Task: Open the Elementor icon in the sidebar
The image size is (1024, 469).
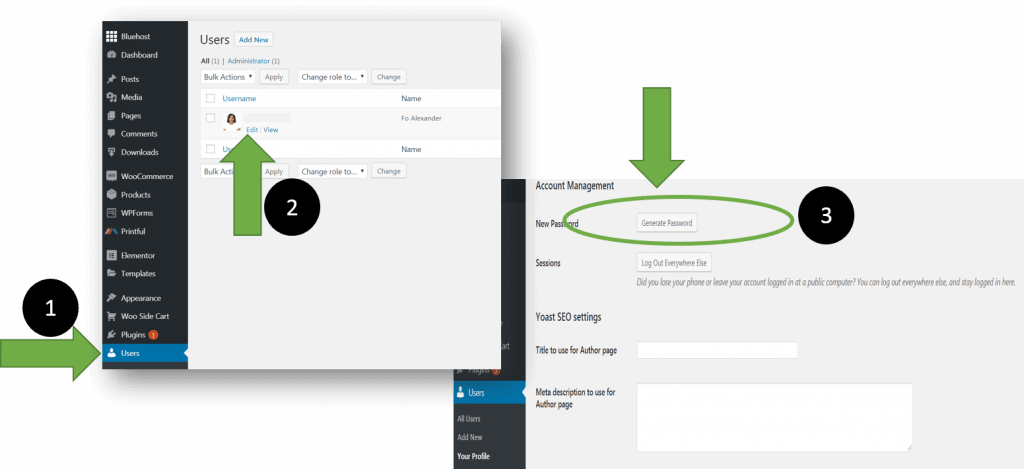Action: (111, 255)
